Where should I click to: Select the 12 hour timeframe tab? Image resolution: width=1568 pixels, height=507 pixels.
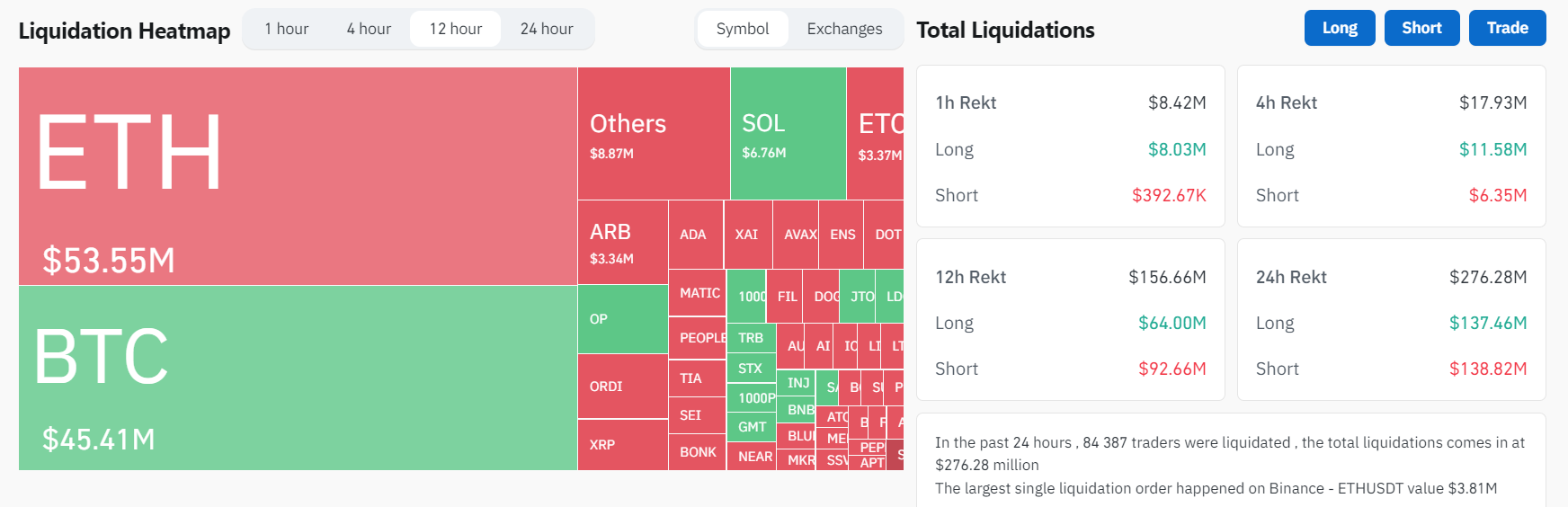point(455,29)
